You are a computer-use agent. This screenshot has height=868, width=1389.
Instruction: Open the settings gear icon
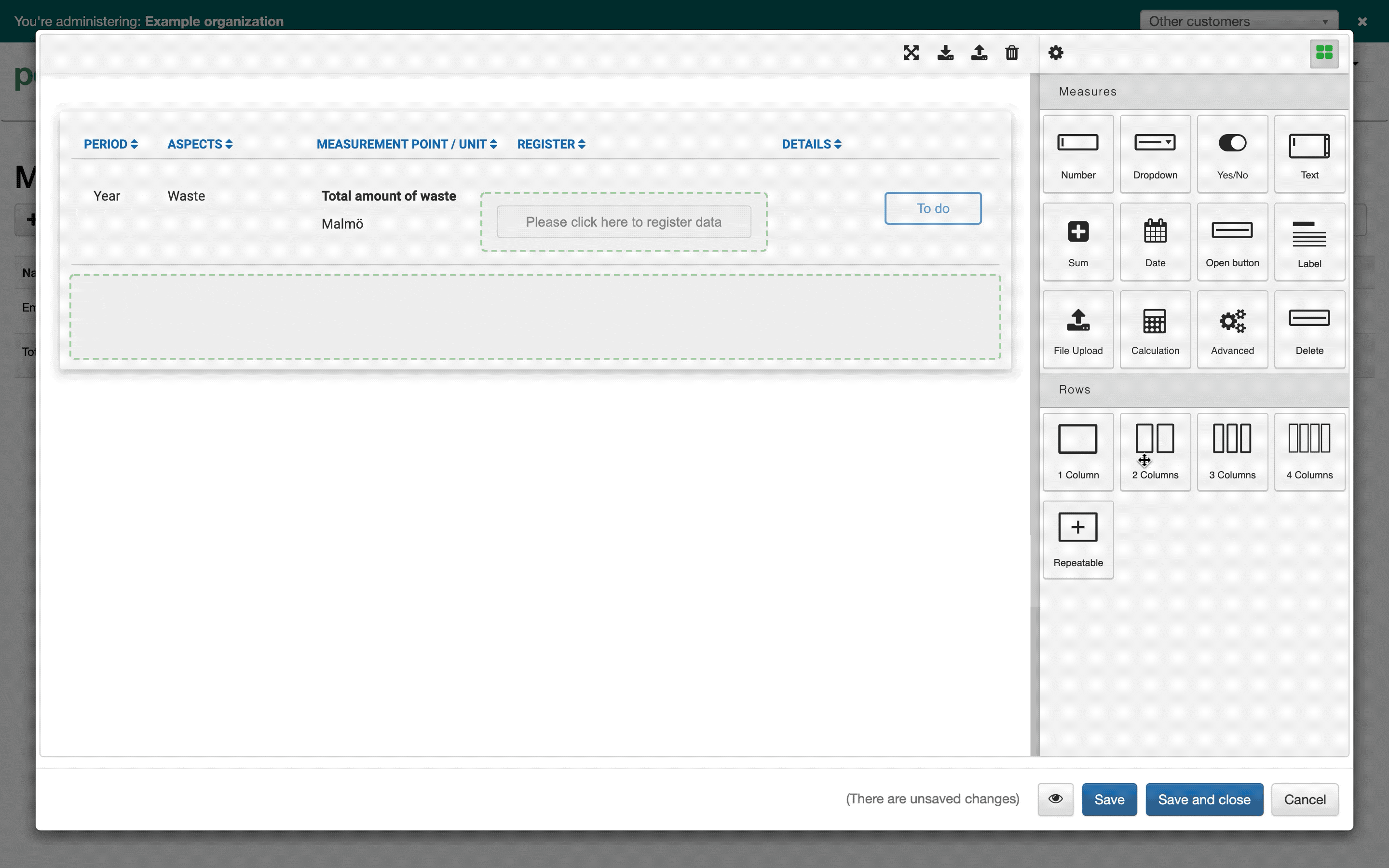[1056, 53]
